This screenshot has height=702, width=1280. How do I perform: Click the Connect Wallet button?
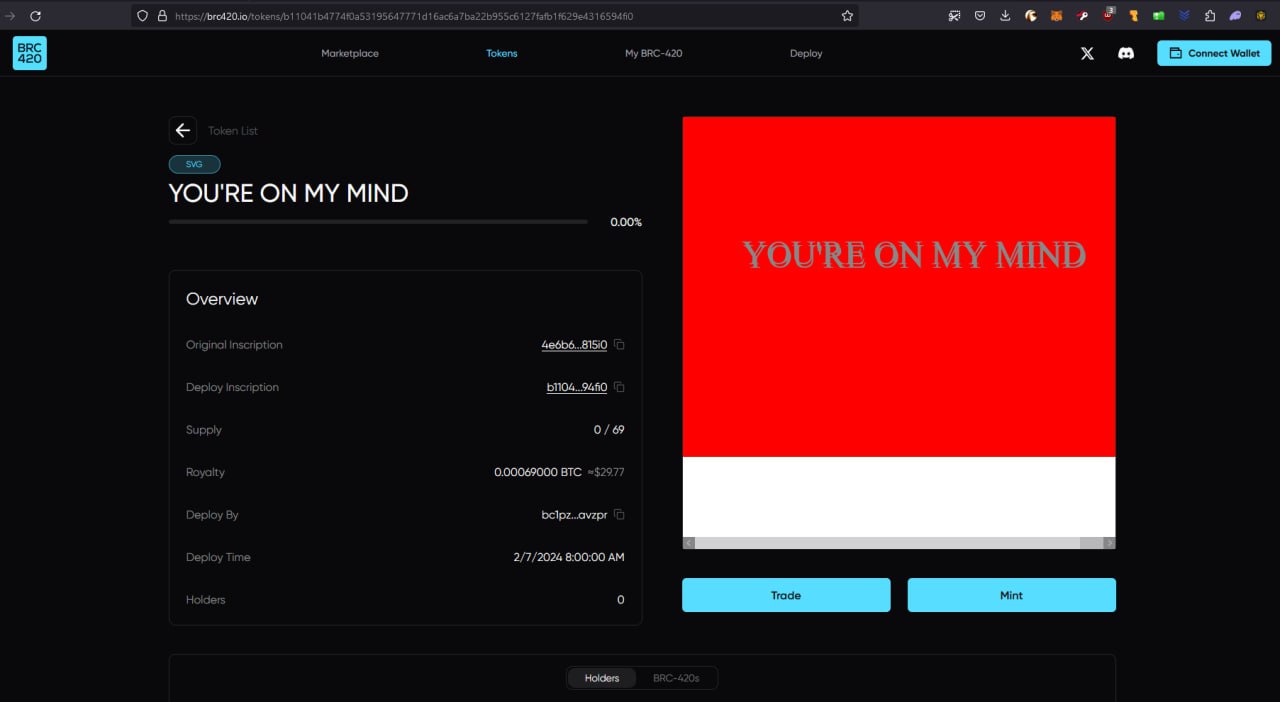click(x=1214, y=53)
